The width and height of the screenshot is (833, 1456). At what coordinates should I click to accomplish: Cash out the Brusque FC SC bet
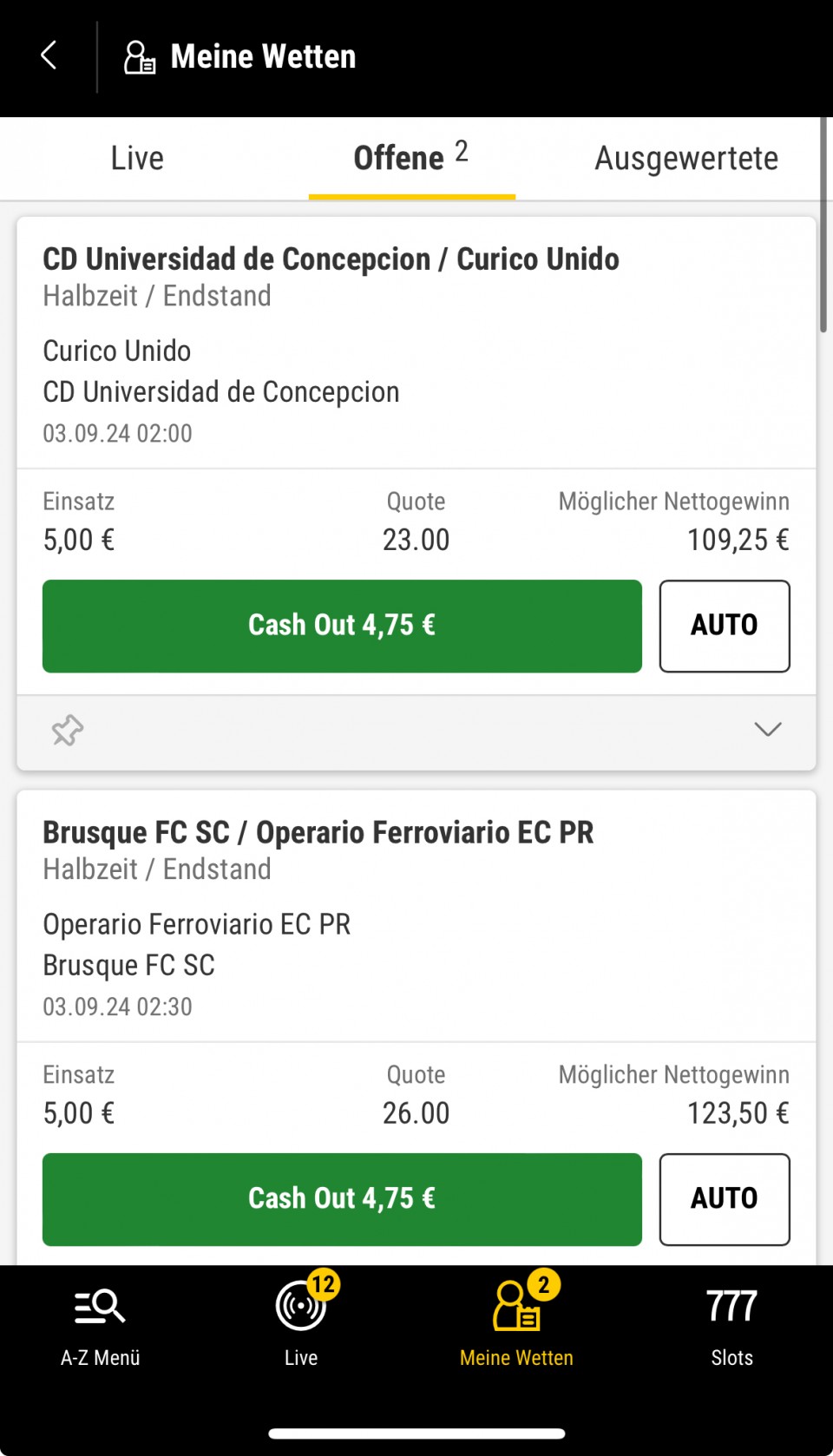click(x=342, y=1199)
